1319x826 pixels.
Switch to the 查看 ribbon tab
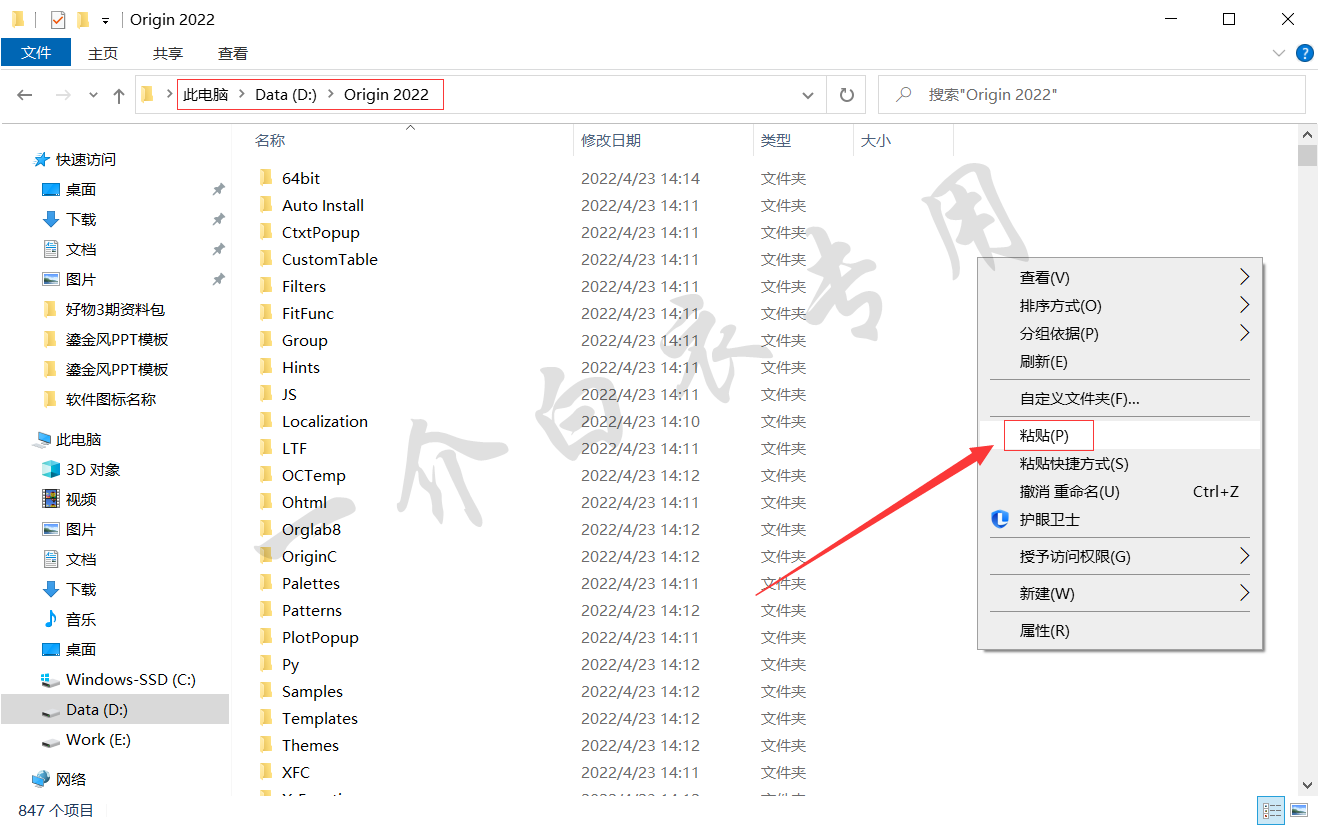(x=233, y=53)
